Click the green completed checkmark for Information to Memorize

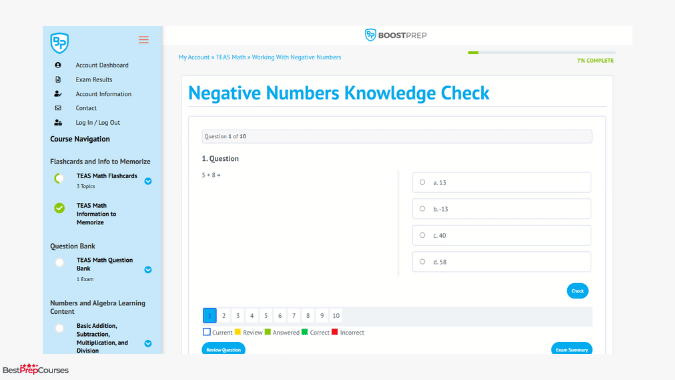pos(59,208)
